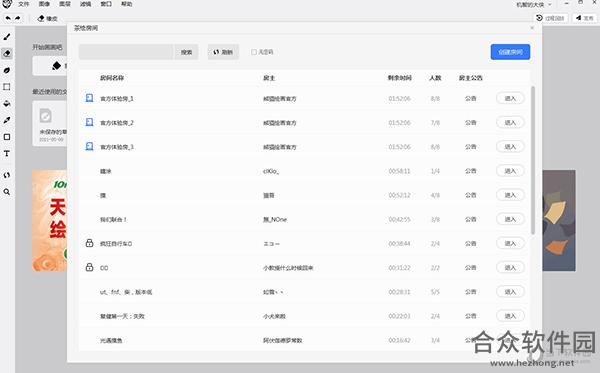The height and width of the screenshot is (373, 600).
Task: Click the blue create room button
Action: pyautogui.click(x=510, y=52)
